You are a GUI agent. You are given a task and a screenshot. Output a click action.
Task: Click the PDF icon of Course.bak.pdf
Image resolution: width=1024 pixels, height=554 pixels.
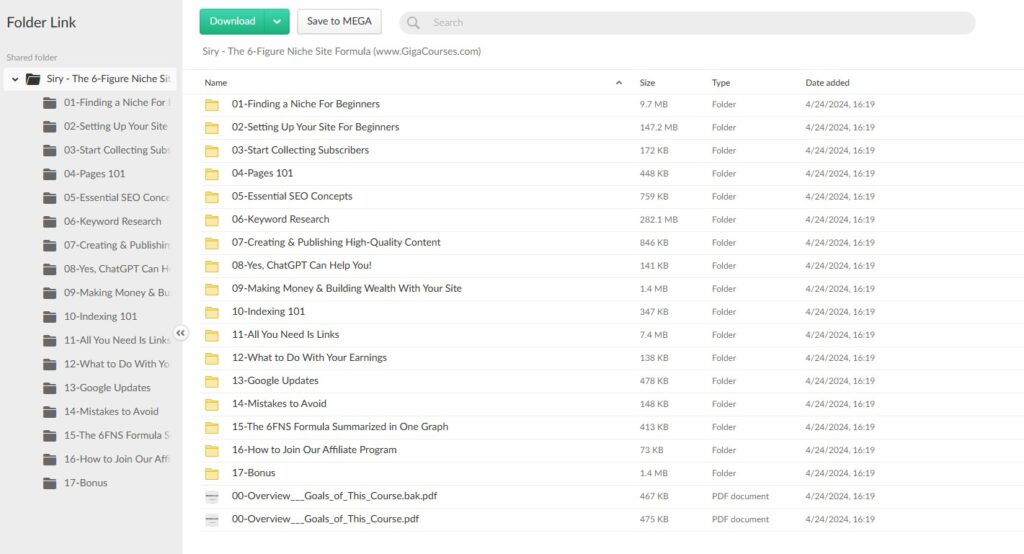(x=212, y=497)
